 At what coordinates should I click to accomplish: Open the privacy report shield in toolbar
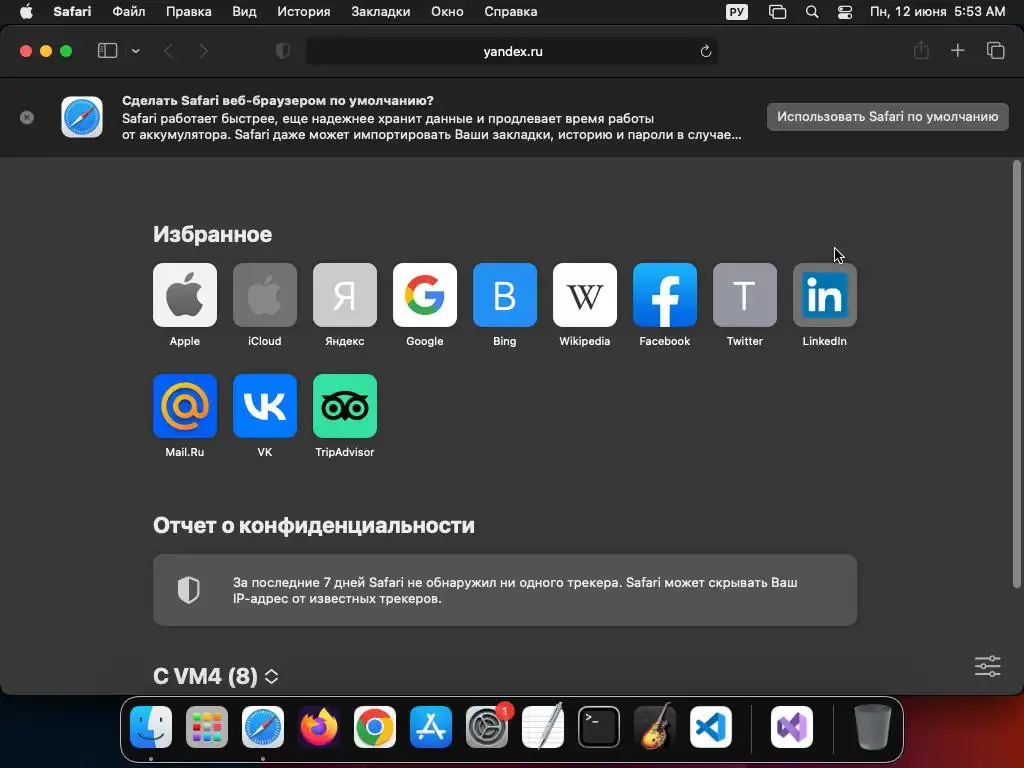click(x=283, y=51)
